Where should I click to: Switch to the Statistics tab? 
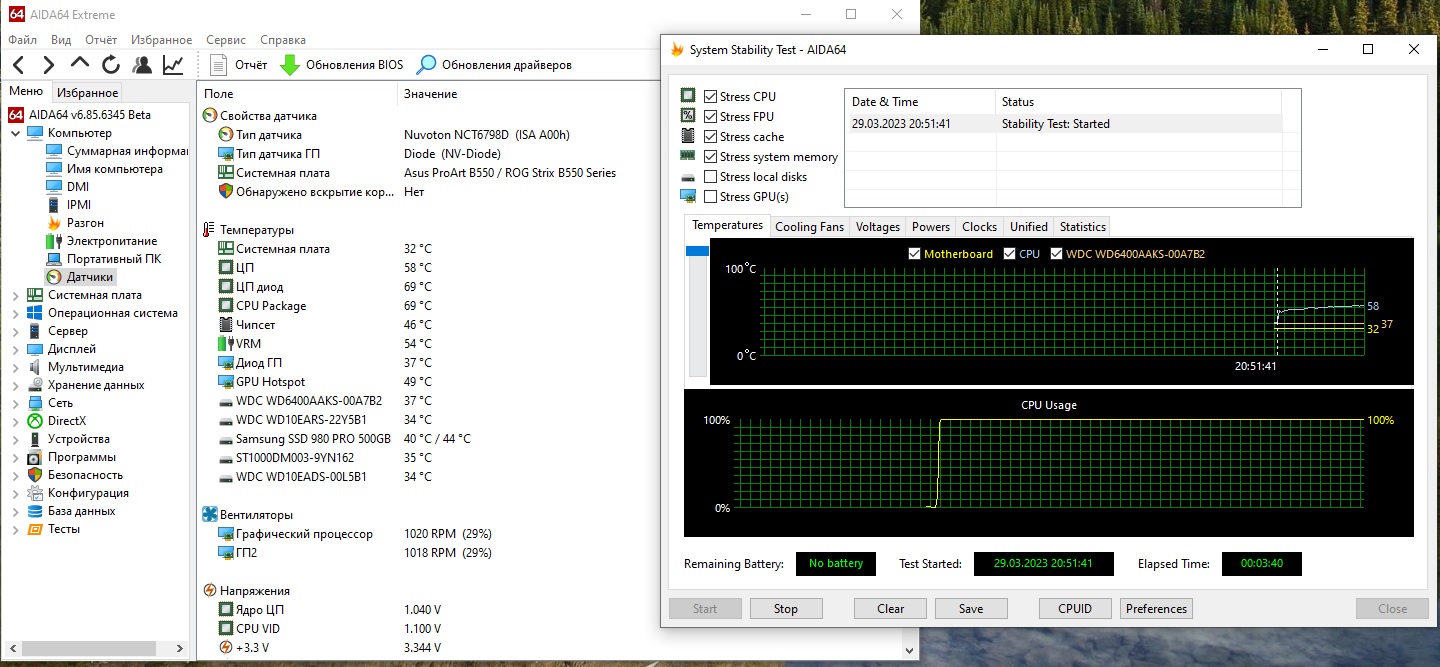coord(1082,227)
